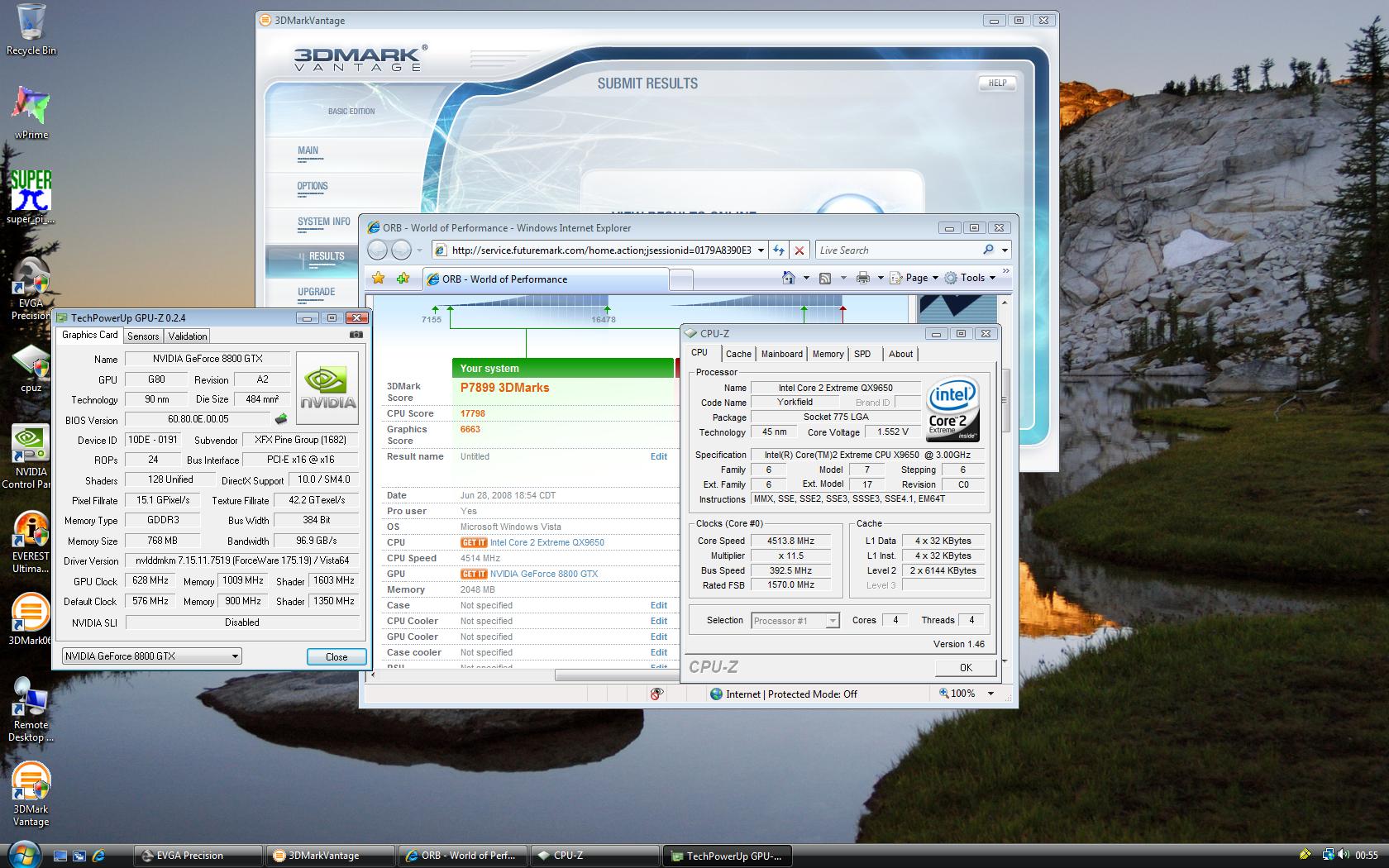Open the SPD tab in CPU-Z
The image size is (1389, 868).
tap(862, 354)
